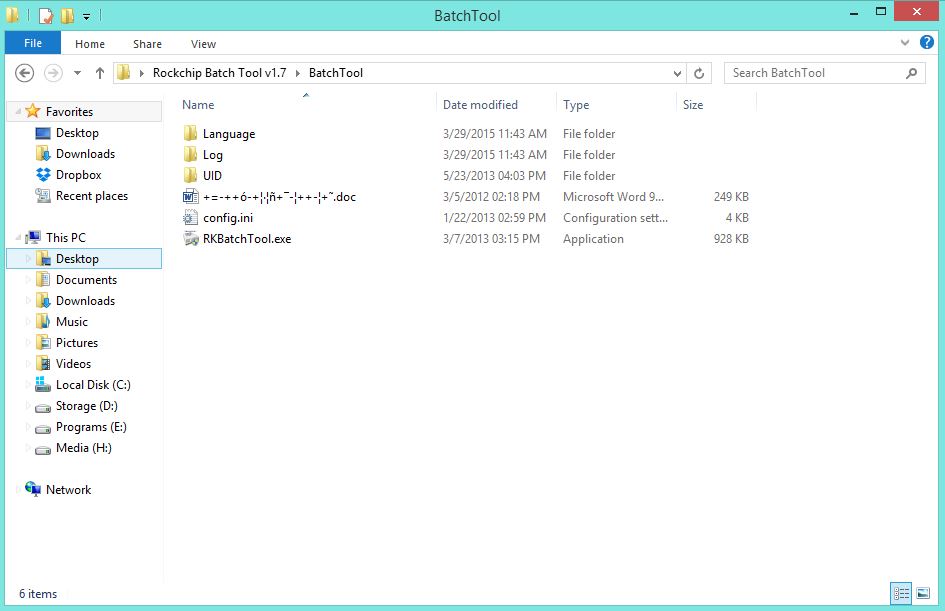Click the New folder quick access icon
The width and height of the screenshot is (945, 611).
(x=68, y=16)
